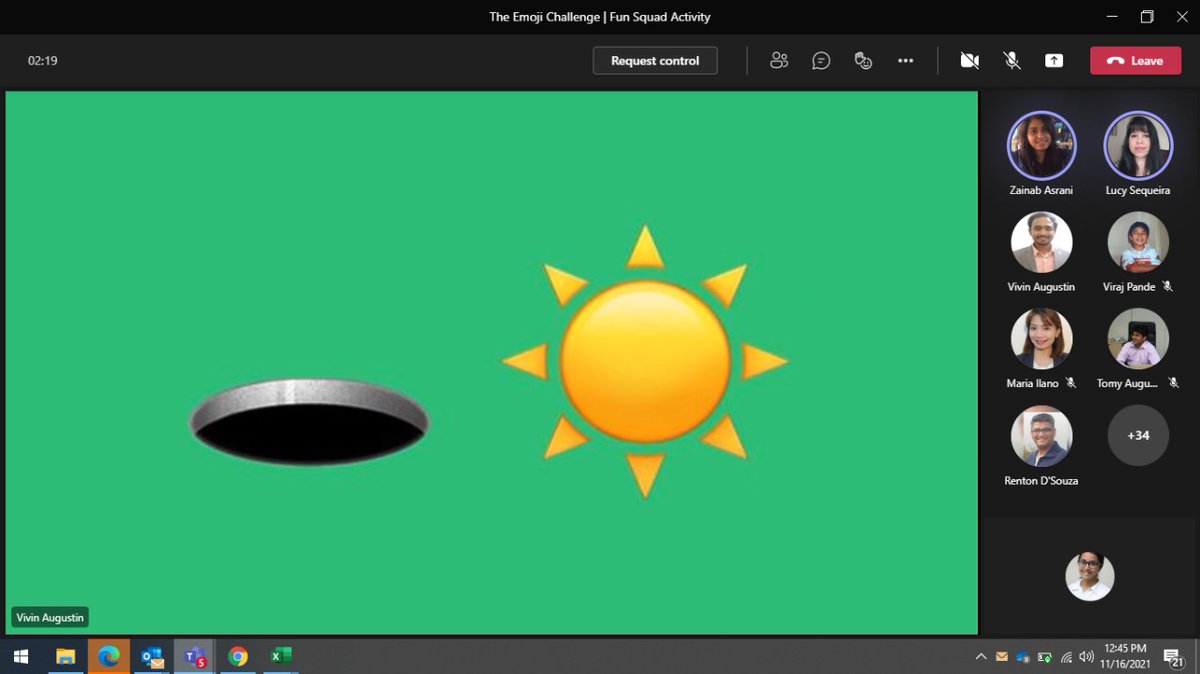1200x674 pixels.
Task: Open the meeting chat conversation
Action: point(821,61)
